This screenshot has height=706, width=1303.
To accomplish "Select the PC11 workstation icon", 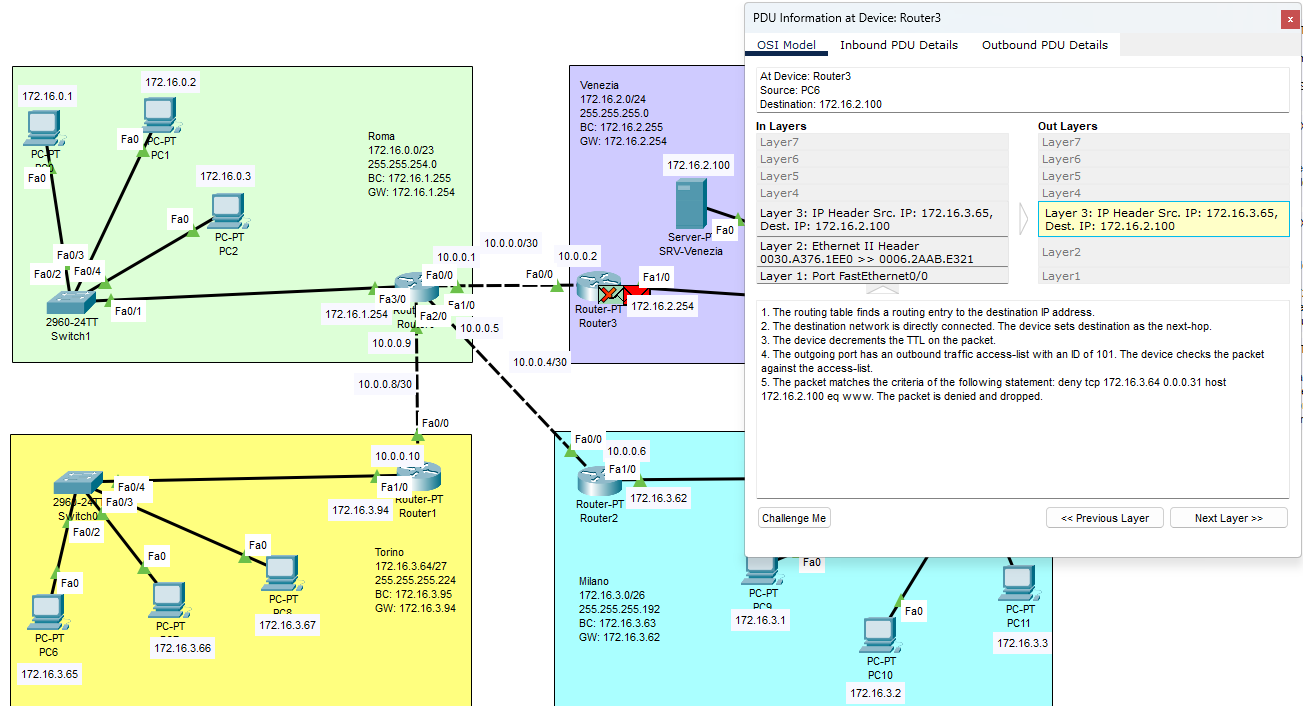I will [1017, 582].
